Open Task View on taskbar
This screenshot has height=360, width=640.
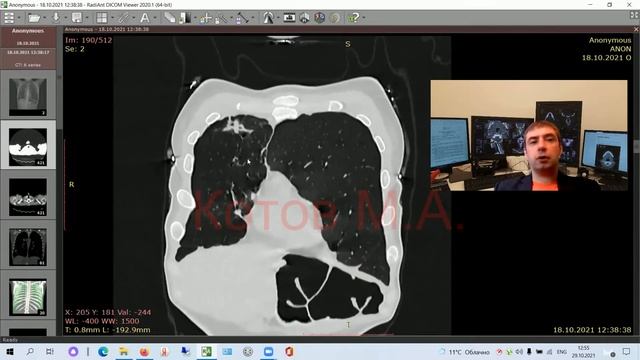50,351
